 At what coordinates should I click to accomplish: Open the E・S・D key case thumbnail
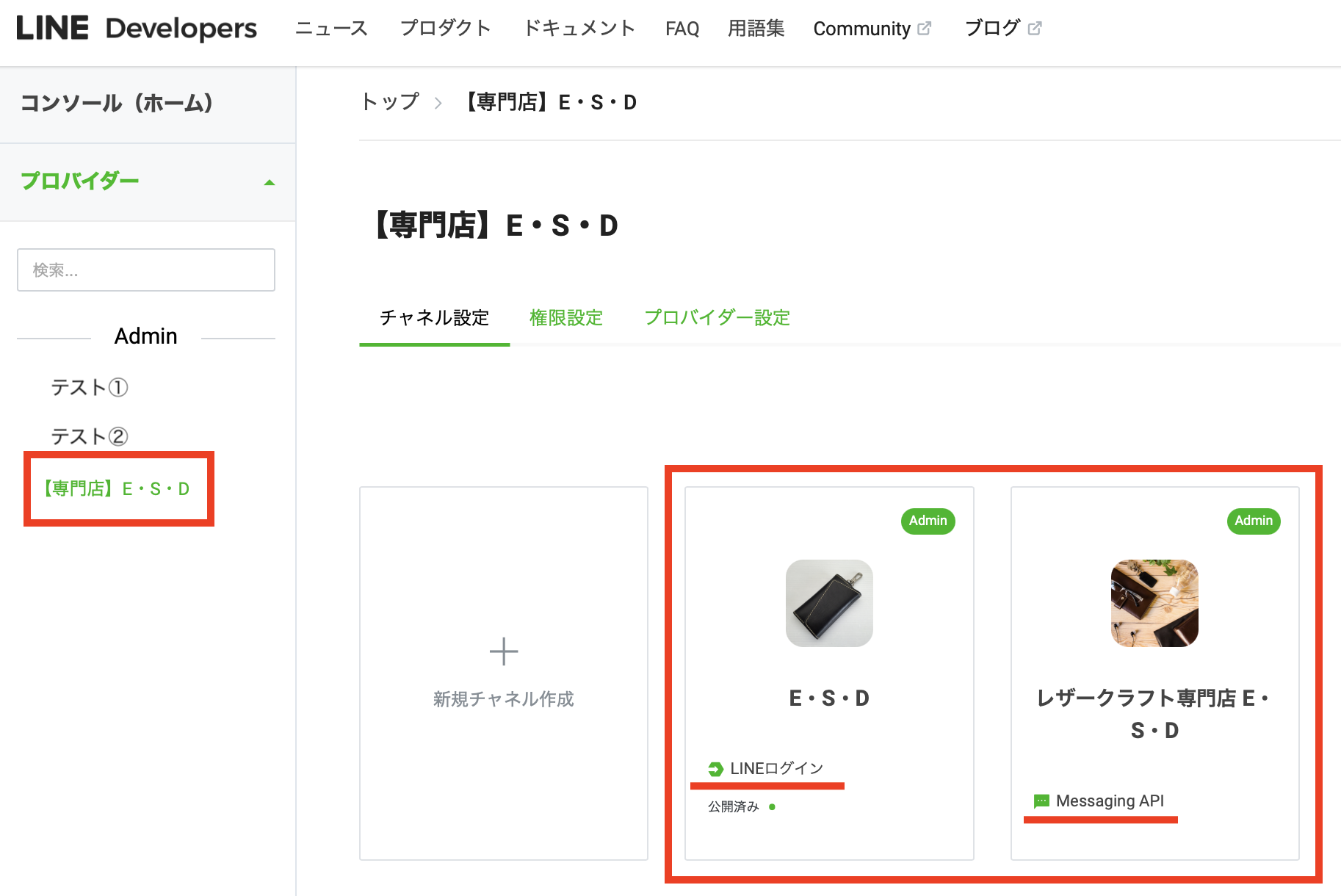tap(829, 603)
